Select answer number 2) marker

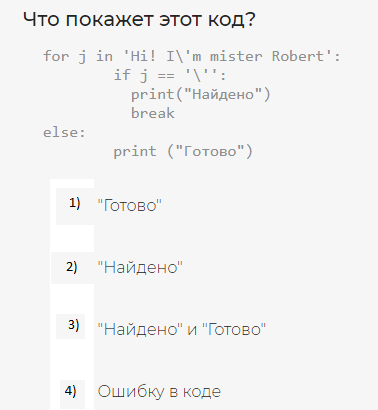pos(72,267)
